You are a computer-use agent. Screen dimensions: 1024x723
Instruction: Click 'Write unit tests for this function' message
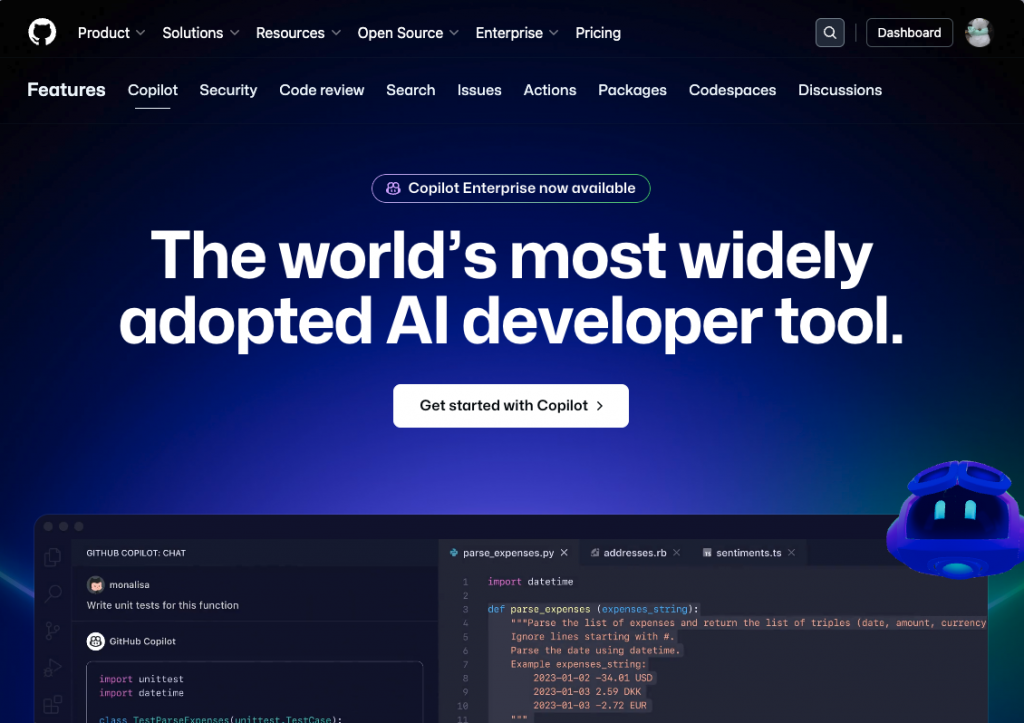click(163, 605)
